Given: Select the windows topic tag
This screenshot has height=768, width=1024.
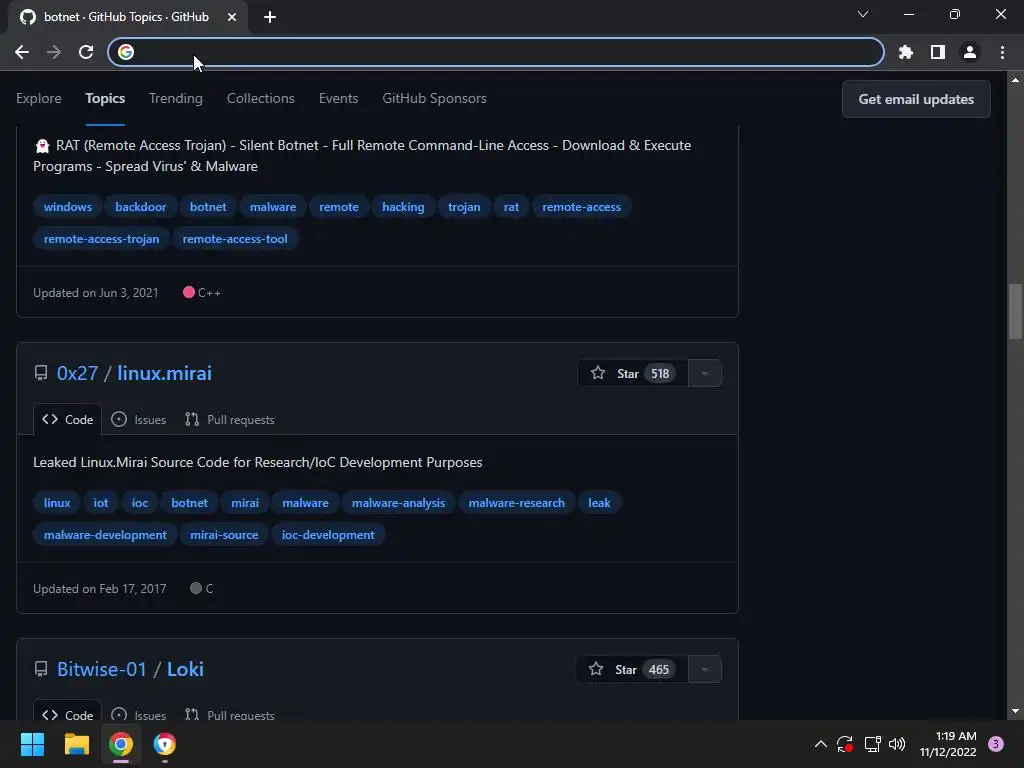Looking at the screenshot, I should (68, 207).
